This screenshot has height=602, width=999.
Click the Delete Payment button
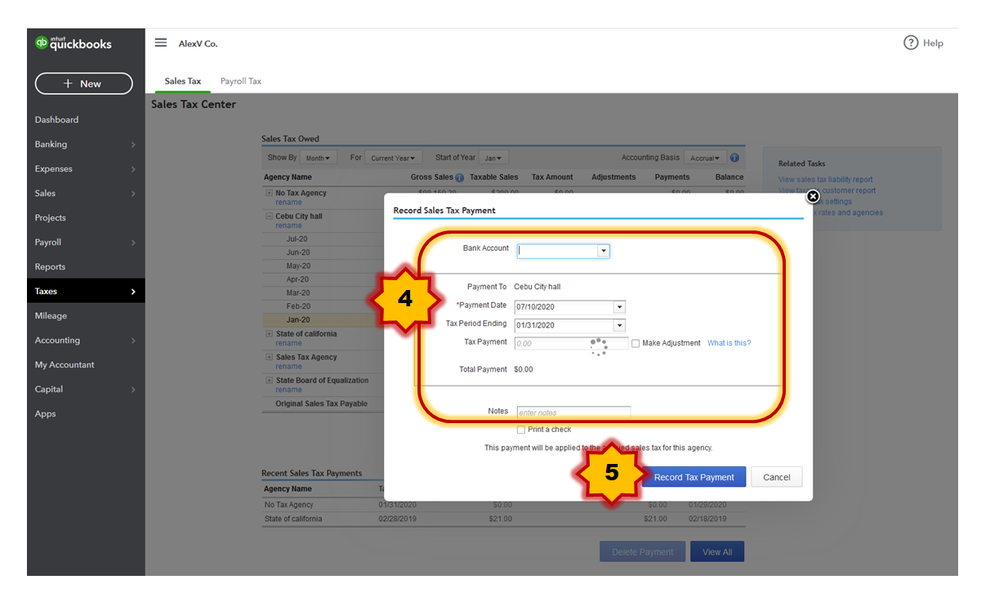coord(642,552)
